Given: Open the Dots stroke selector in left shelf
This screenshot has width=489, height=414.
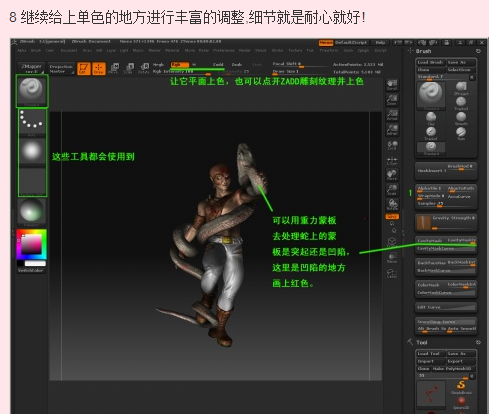Looking at the screenshot, I should click(32, 123).
